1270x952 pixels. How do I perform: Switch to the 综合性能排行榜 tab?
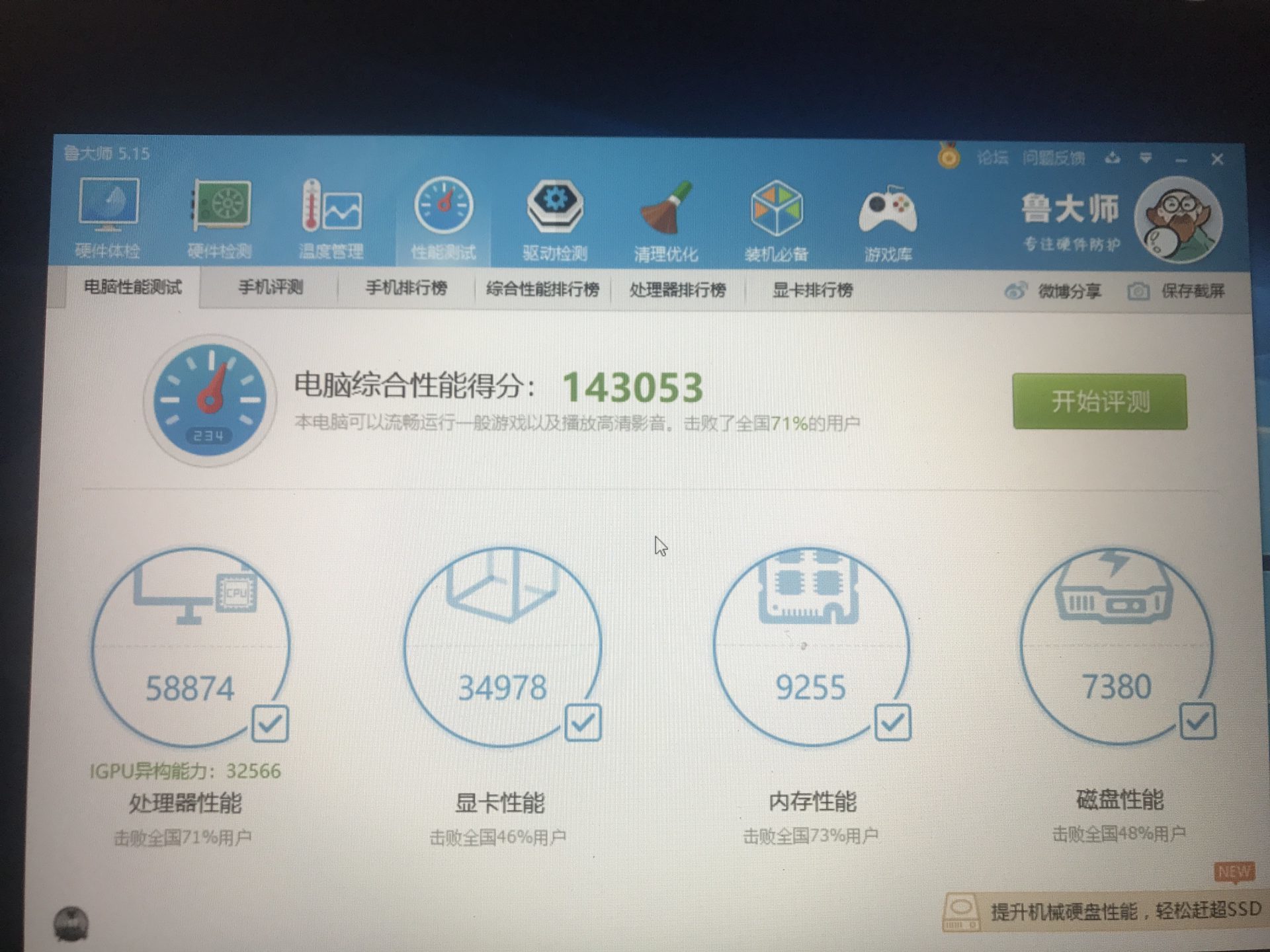pos(542,289)
